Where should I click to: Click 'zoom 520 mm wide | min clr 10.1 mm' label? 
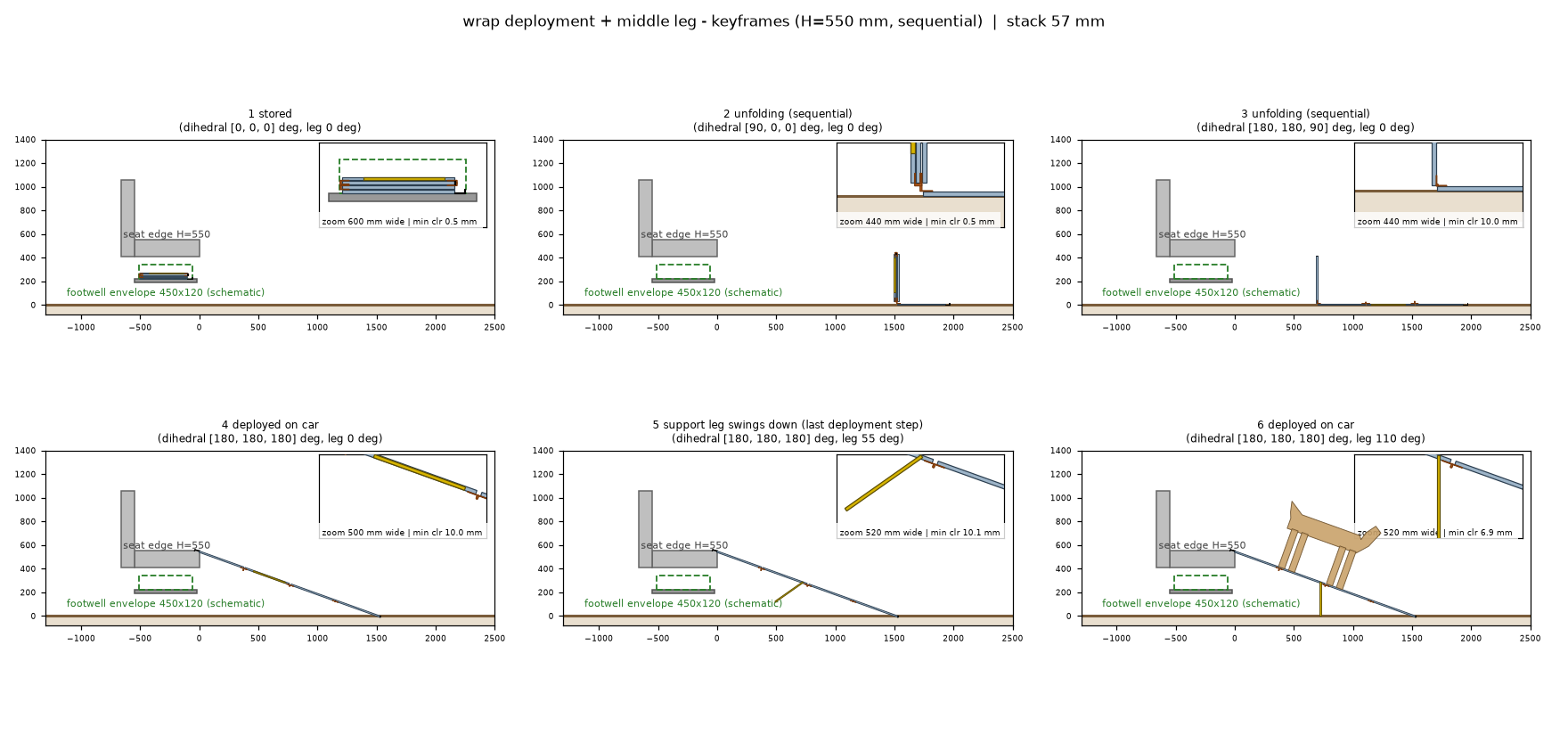tap(919, 533)
